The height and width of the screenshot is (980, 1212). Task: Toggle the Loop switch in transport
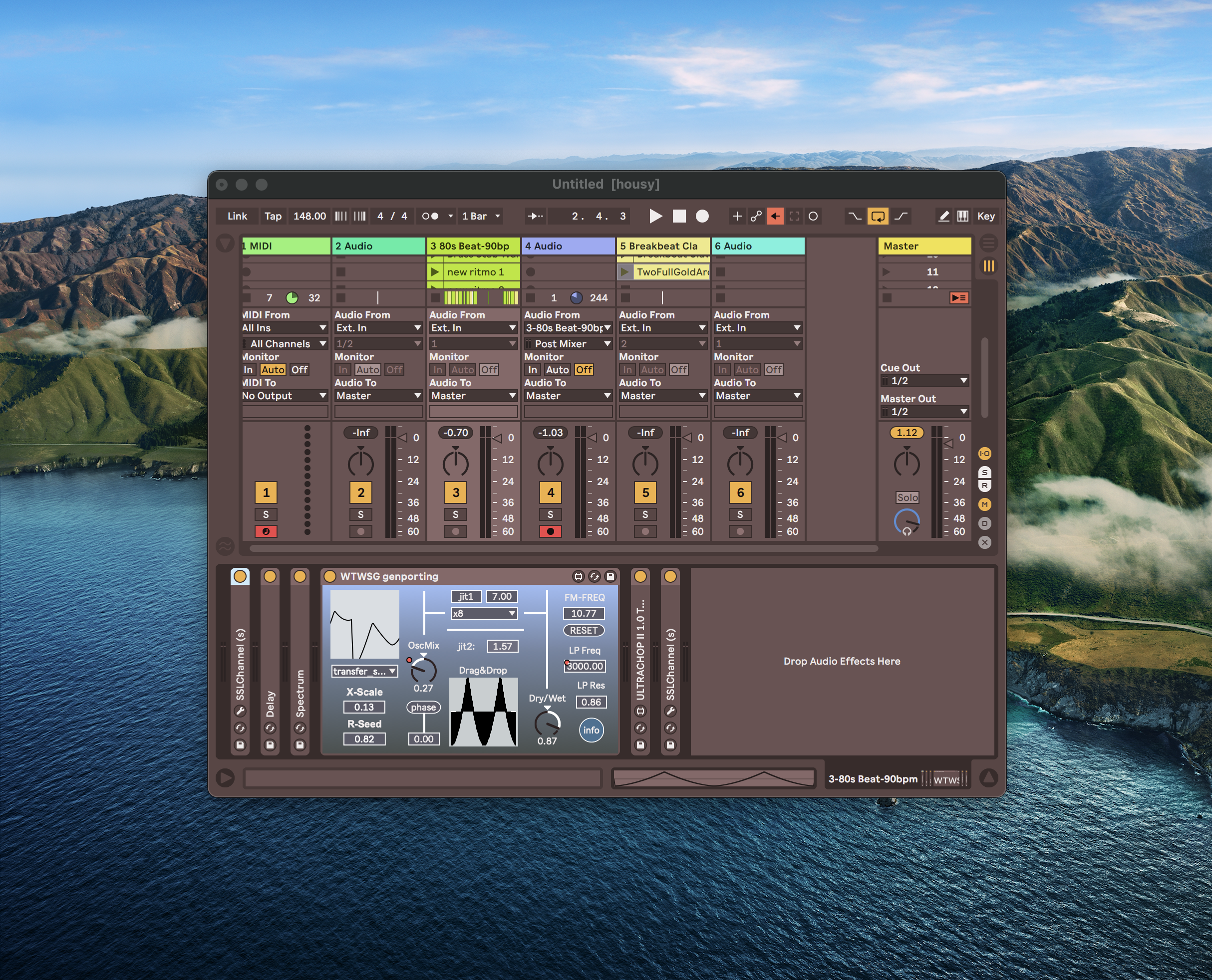pos(878,216)
